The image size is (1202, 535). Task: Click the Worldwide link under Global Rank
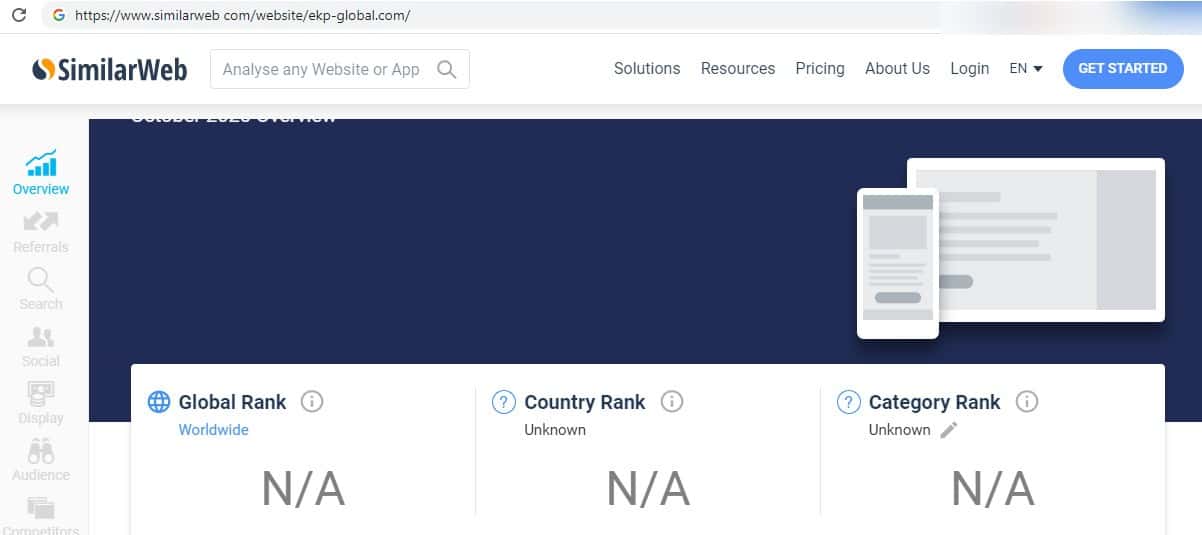[x=214, y=430]
